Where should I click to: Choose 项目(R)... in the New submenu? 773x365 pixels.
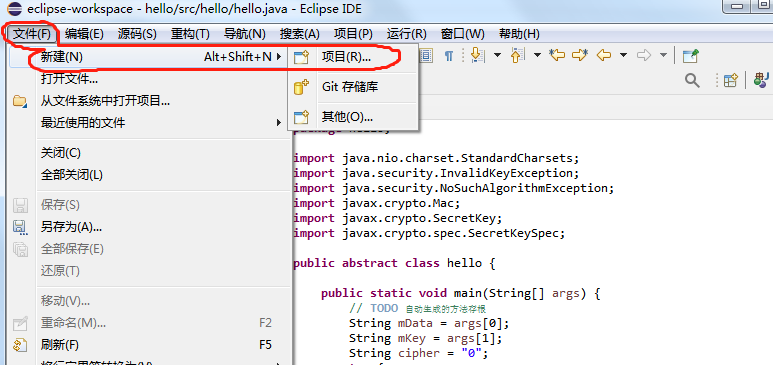click(x=353, y=57)
